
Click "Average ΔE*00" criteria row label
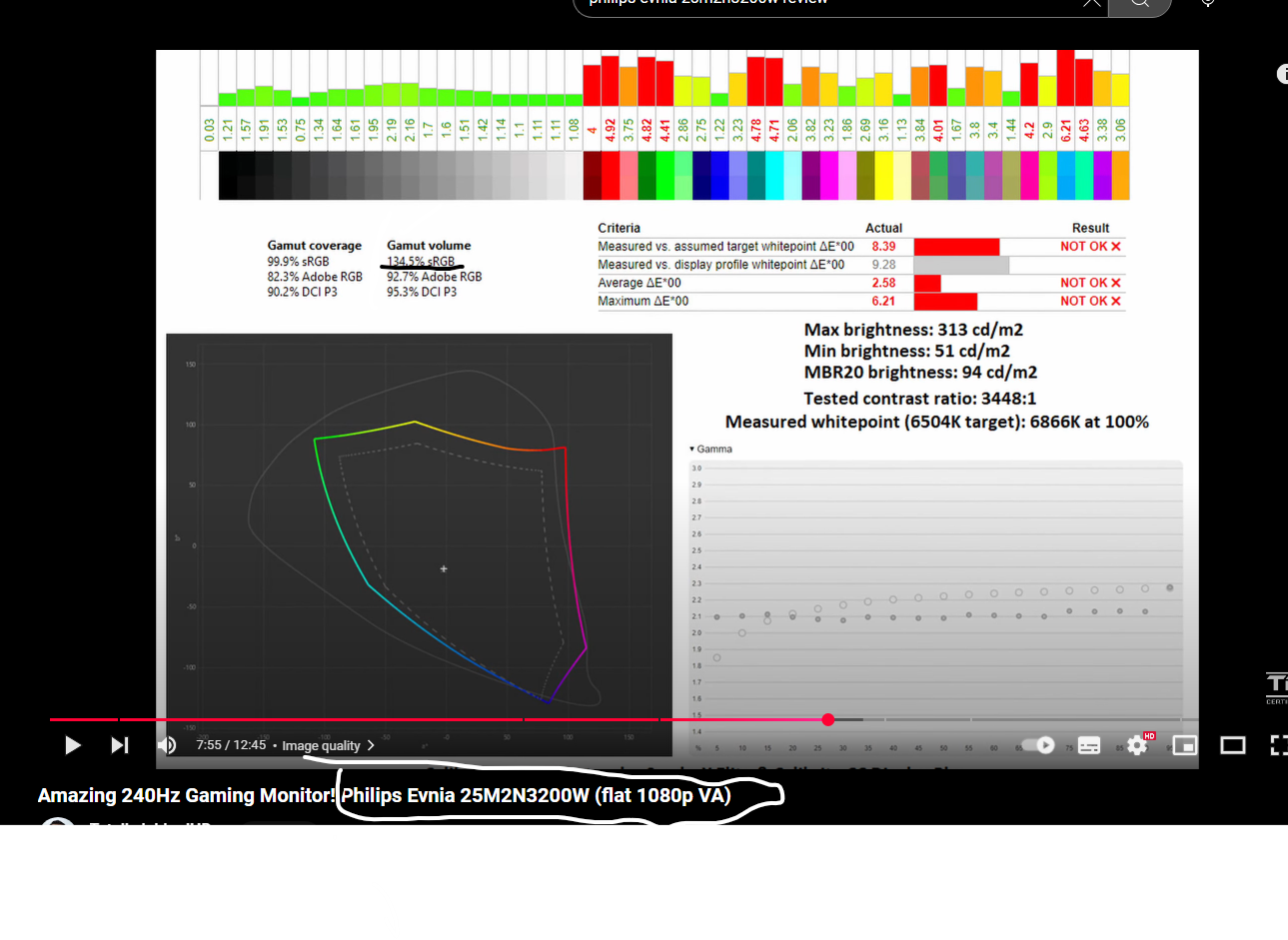640,284
